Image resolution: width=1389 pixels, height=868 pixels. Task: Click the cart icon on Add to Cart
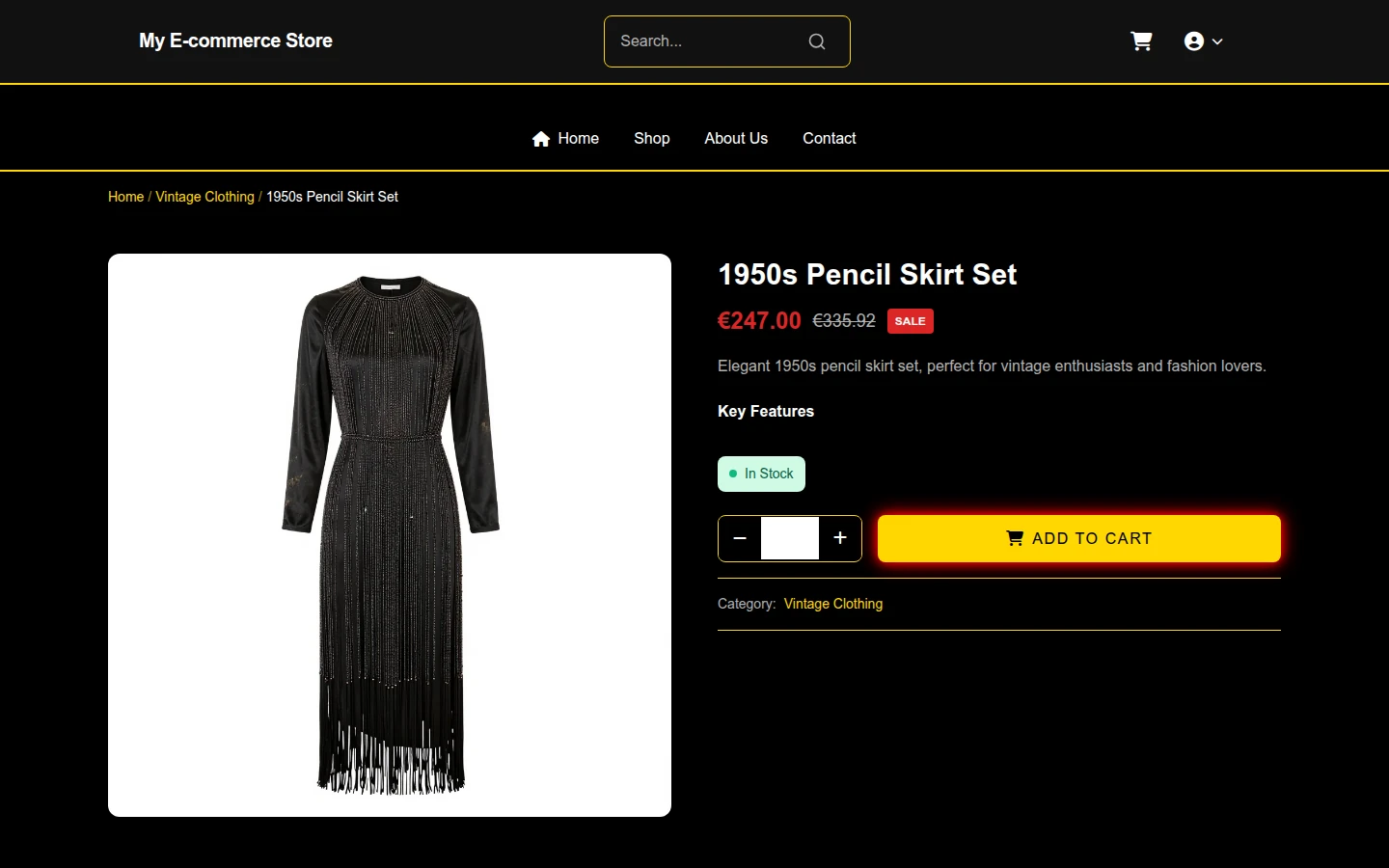tap(1015, 538)
